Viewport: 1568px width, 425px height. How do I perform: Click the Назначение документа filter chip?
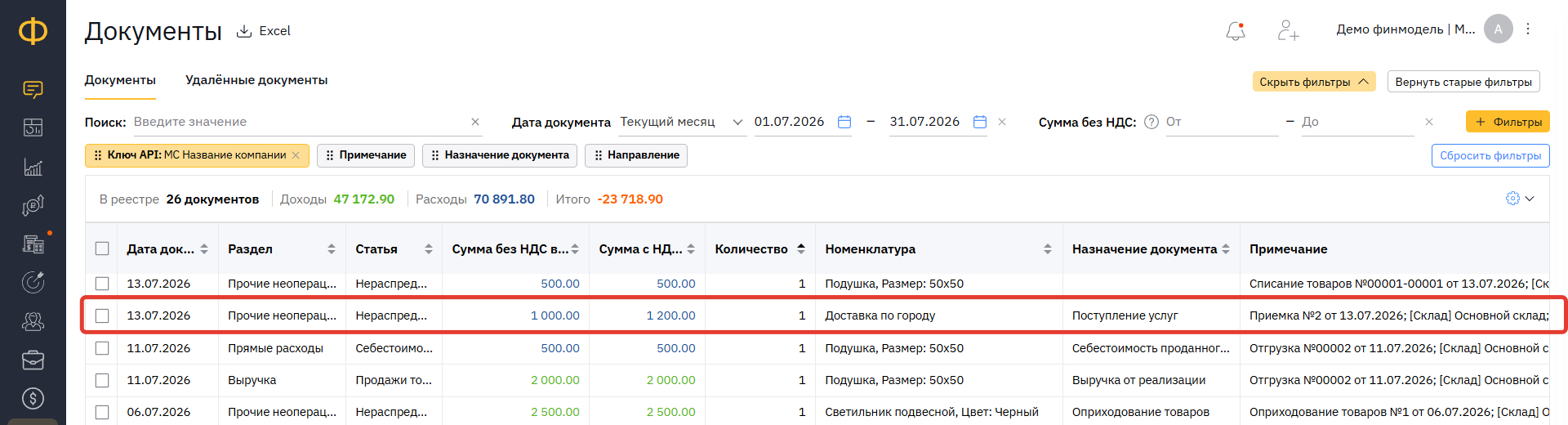pyautogui.click(x=500, y=155)
